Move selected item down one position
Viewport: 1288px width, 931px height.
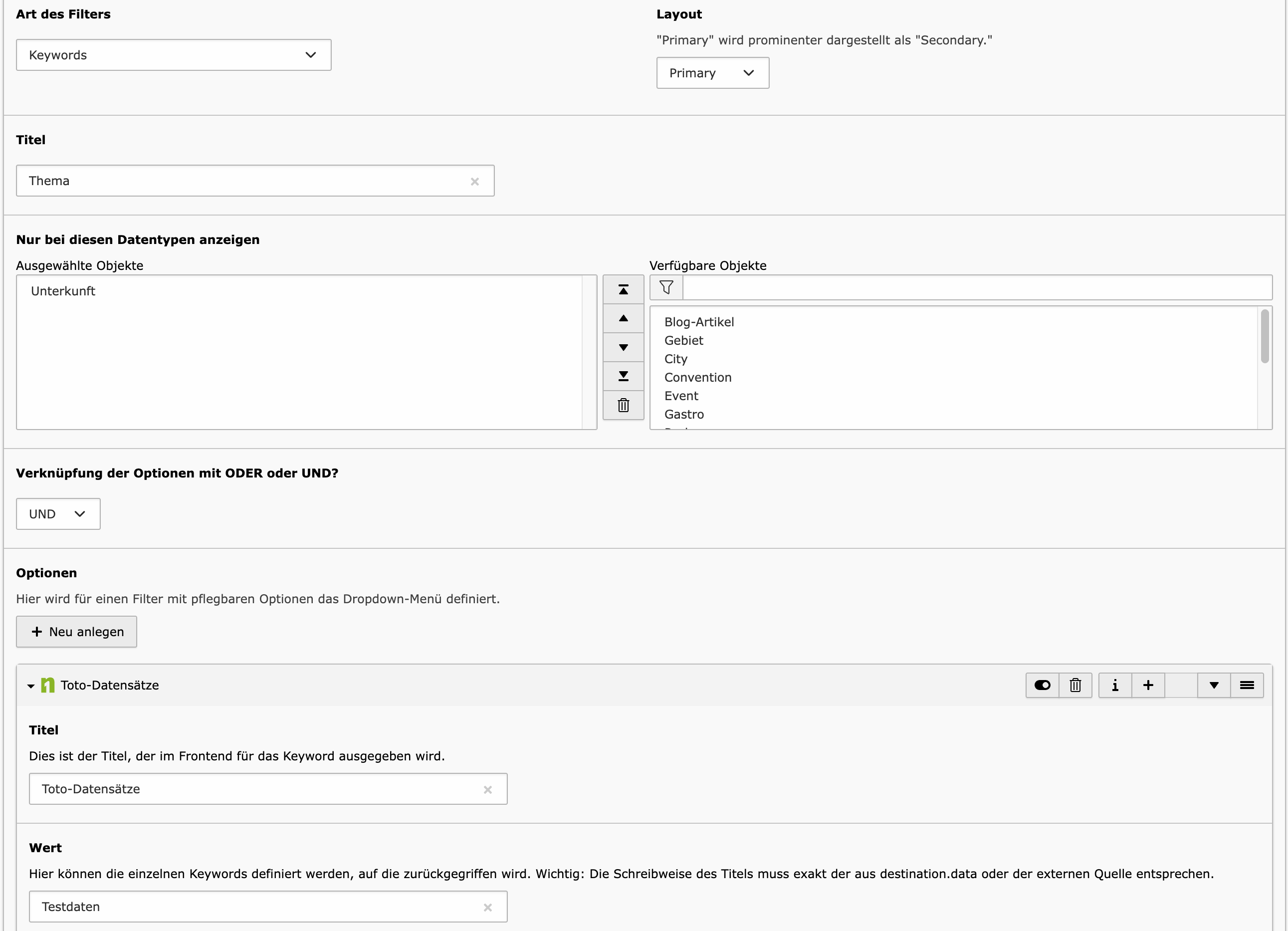click(x=623, y=348)
